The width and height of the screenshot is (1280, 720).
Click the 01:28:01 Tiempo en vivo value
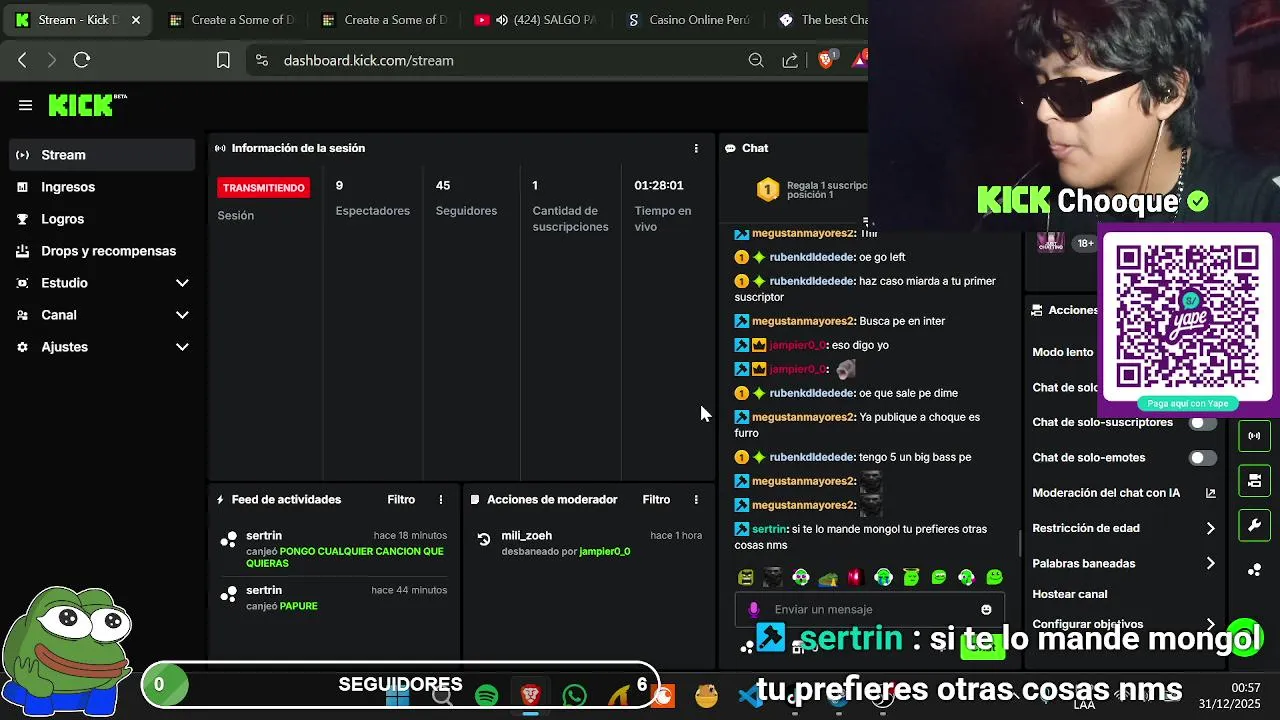(x=659, y=185)
